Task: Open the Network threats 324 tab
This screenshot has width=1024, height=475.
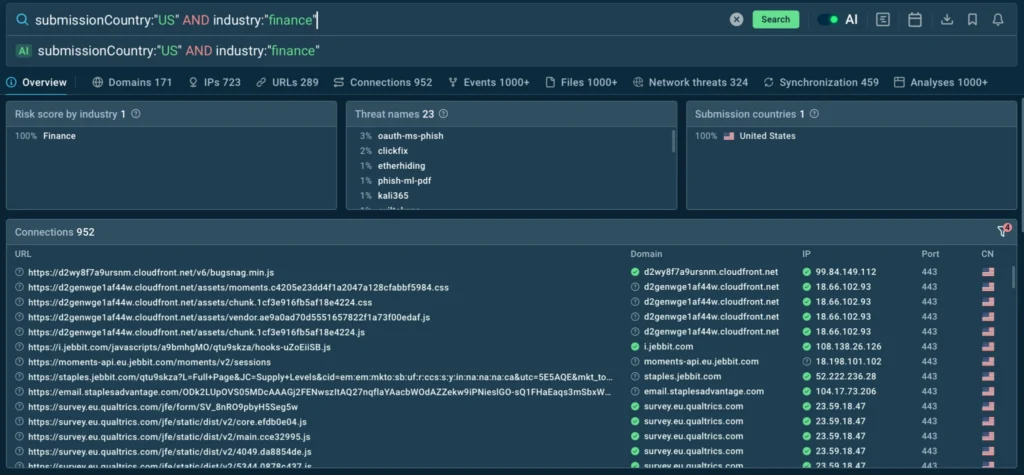Action: pyautogui.click(x=691, y=82)
